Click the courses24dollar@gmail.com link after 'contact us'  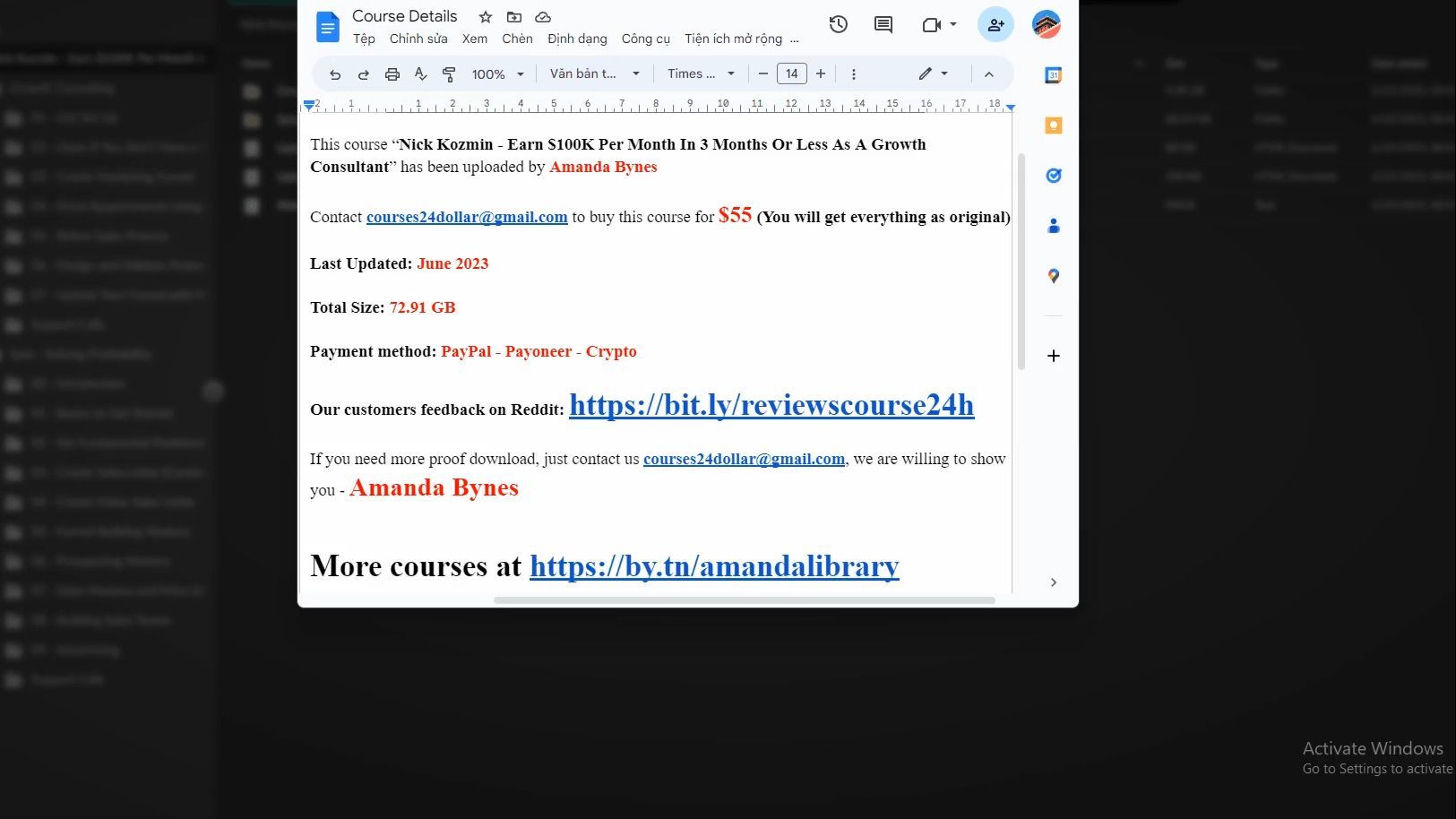point(744,459)
